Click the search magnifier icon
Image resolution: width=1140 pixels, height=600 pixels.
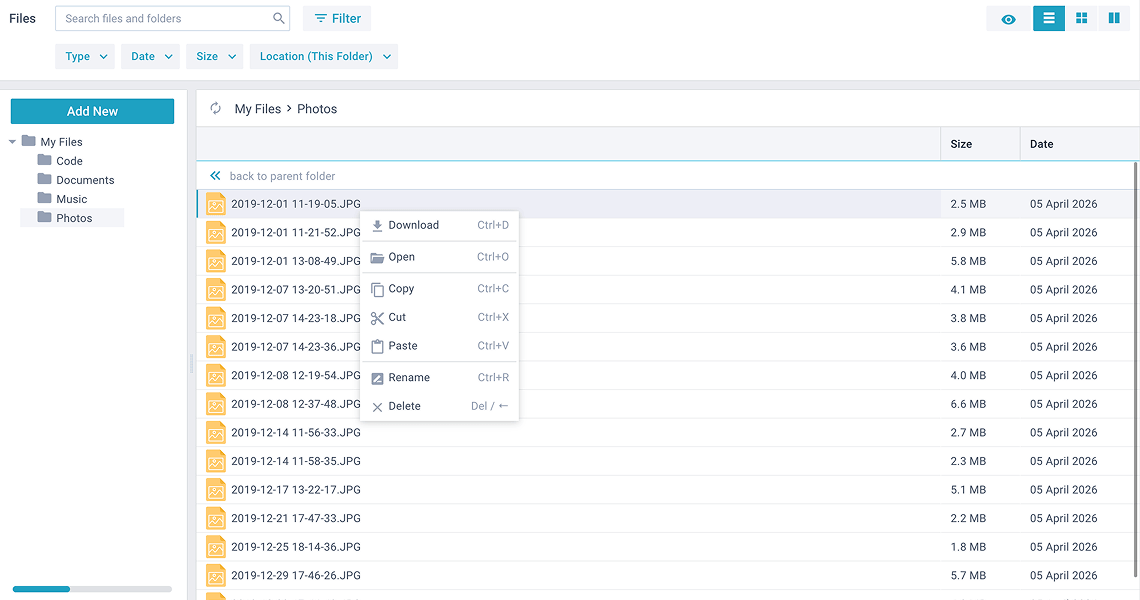tap(279, 18)
